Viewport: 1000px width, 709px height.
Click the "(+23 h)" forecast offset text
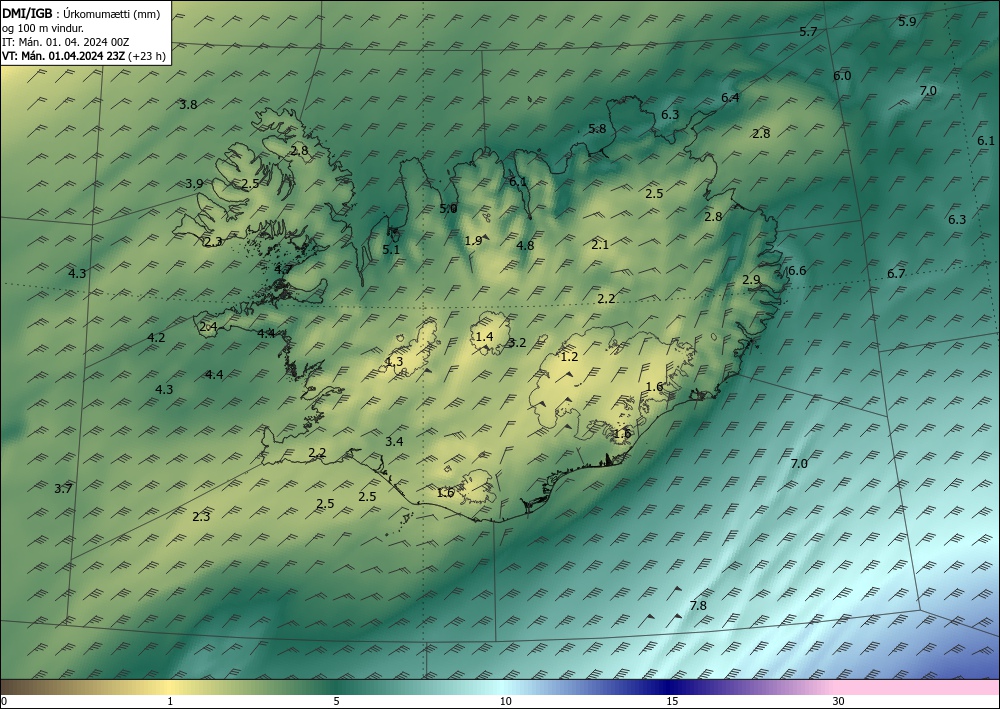147,56
